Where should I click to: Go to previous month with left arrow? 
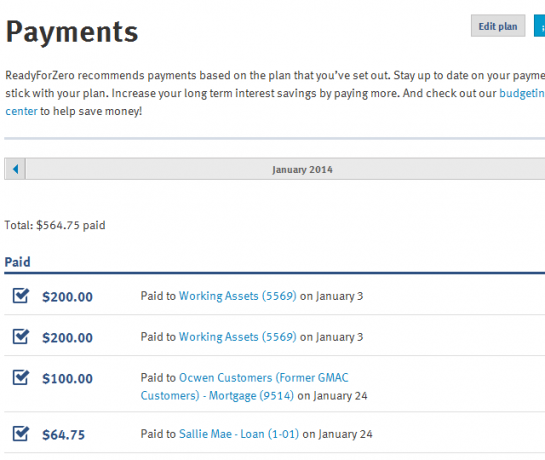point(15,169)
